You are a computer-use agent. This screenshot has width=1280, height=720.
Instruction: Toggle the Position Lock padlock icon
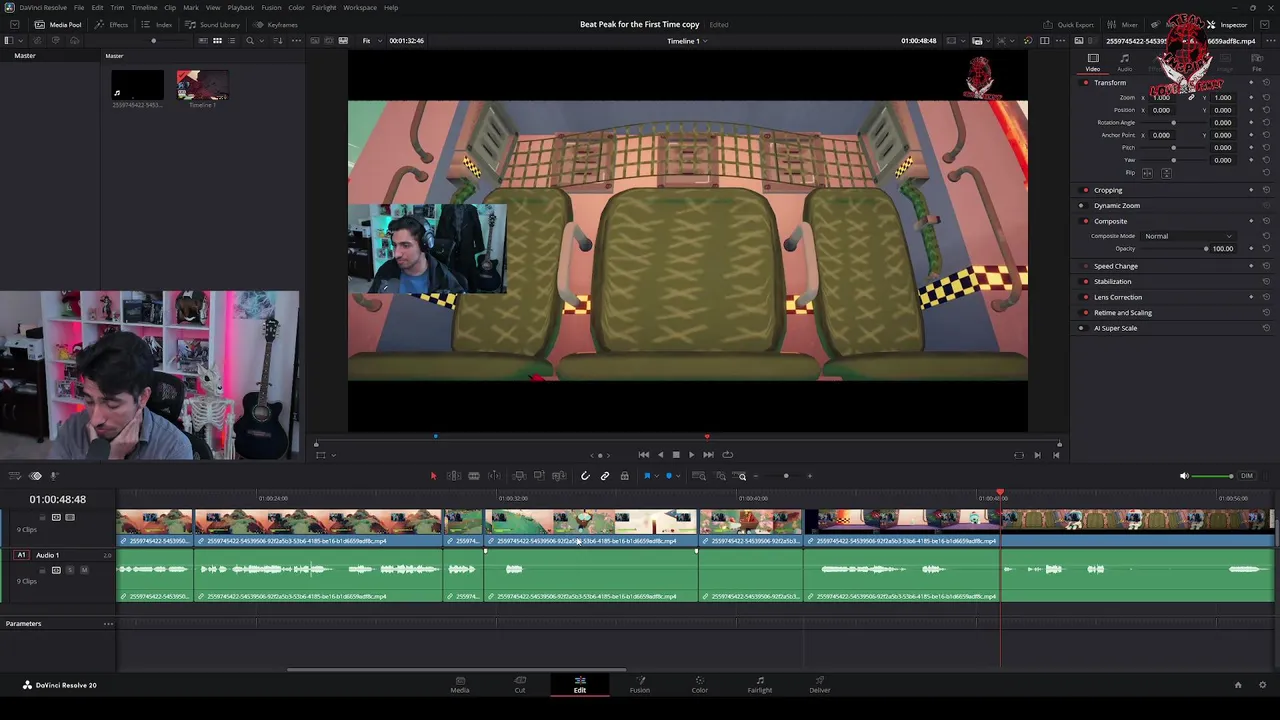point(625,476)
